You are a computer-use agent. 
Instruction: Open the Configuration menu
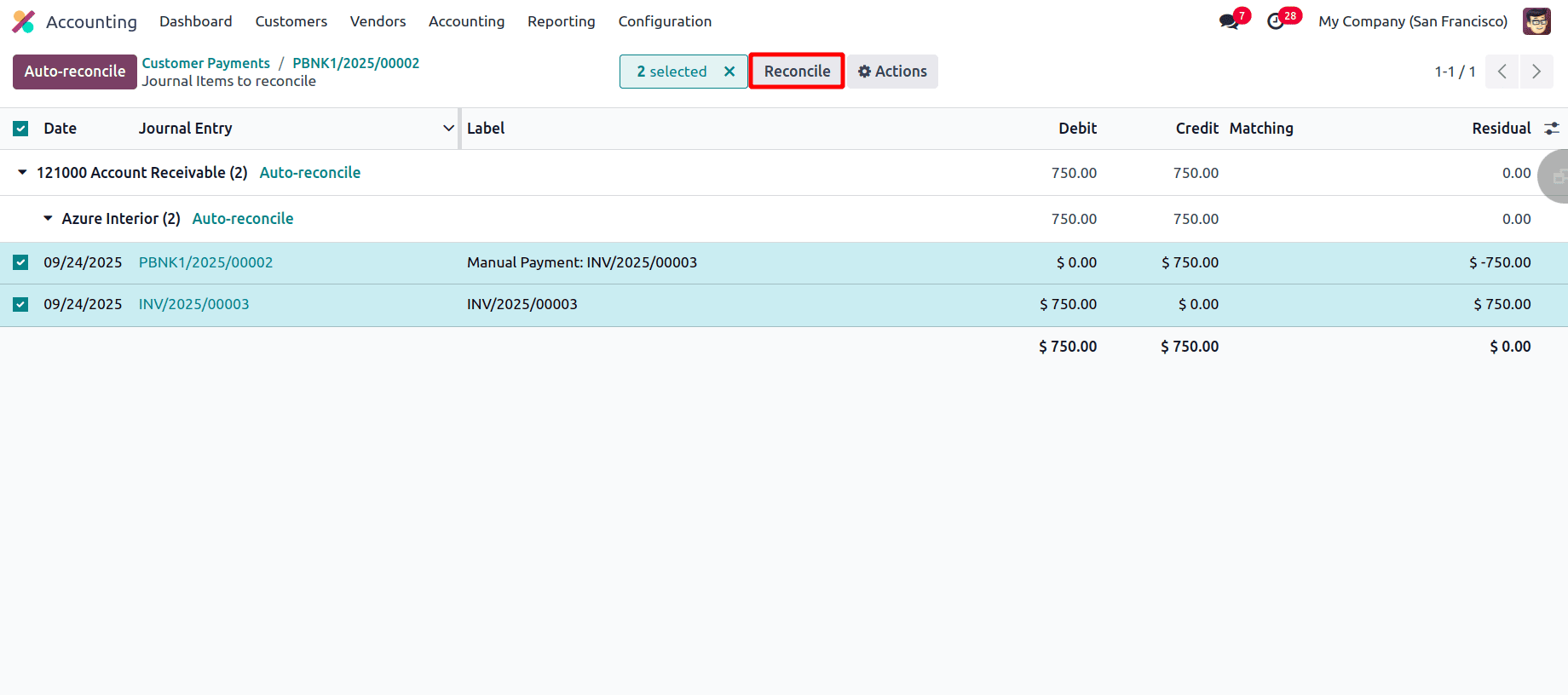[665, 21]
